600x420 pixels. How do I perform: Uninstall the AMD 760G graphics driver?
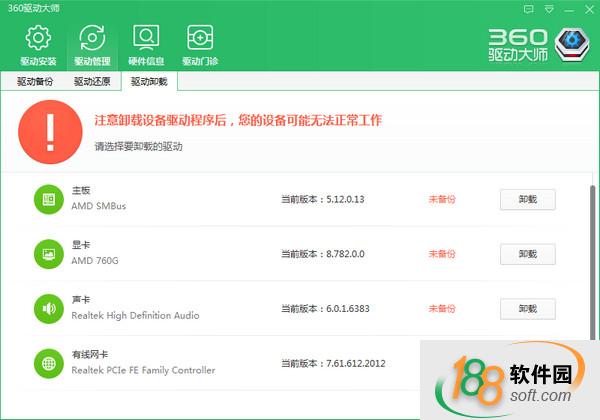click(527, 254)
